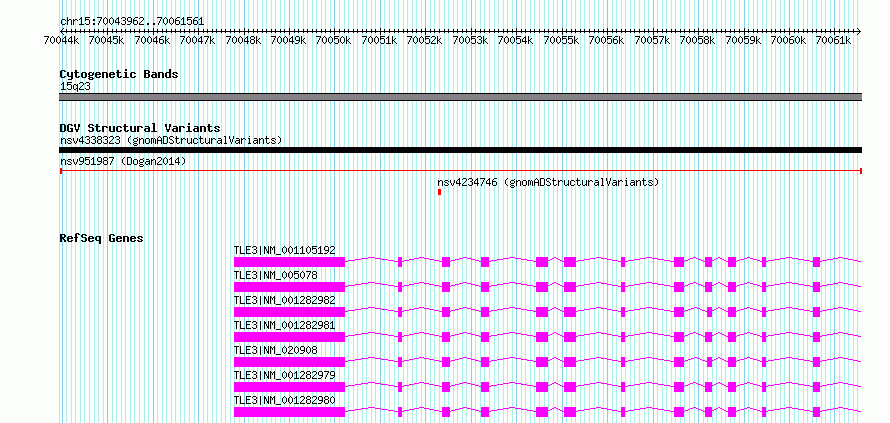Select the large first exon of TLE3|NM_005078
The image size is (890, 423).
tap(289, 287)
